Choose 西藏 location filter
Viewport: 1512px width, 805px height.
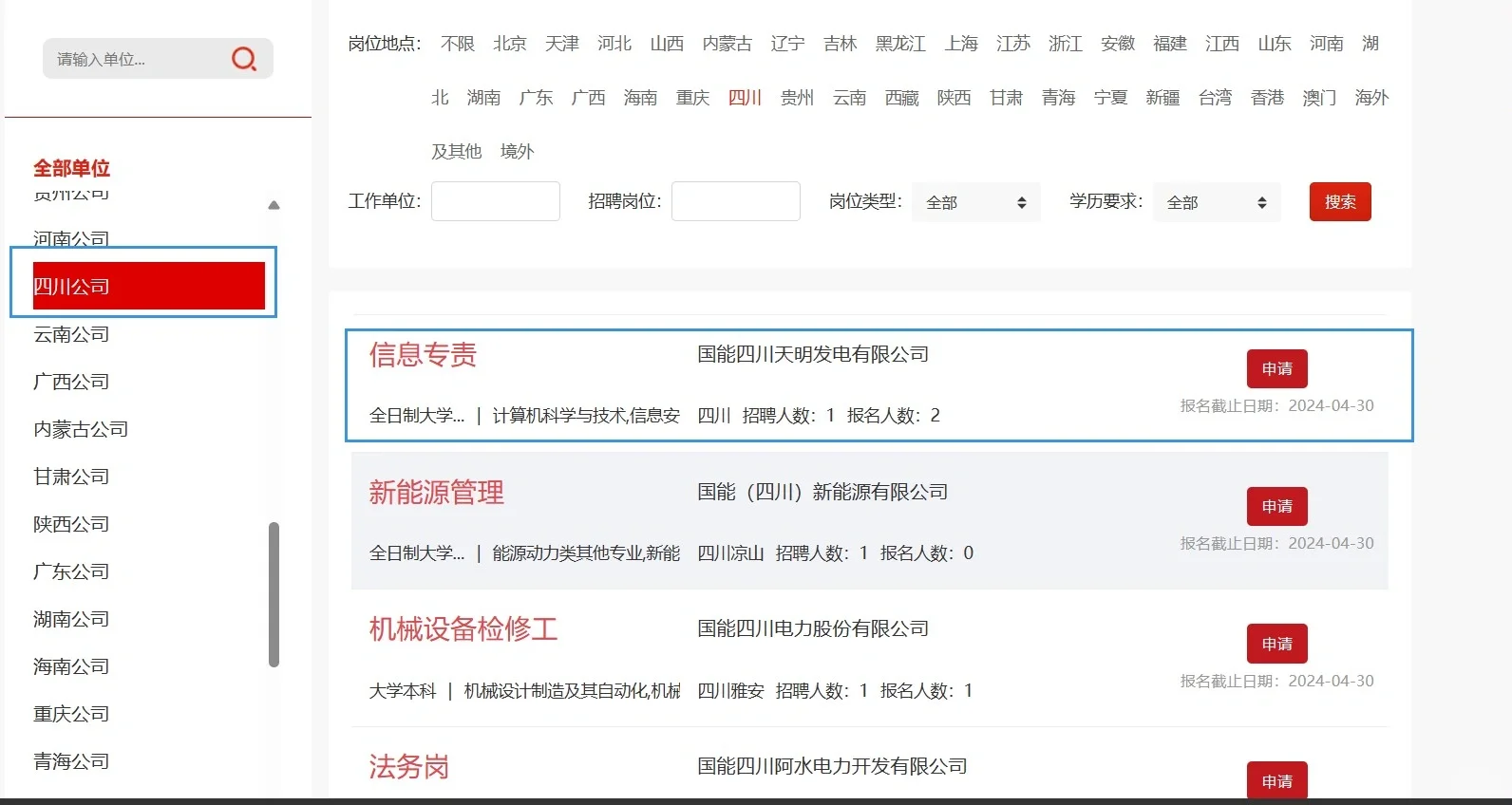pos(902,98)
